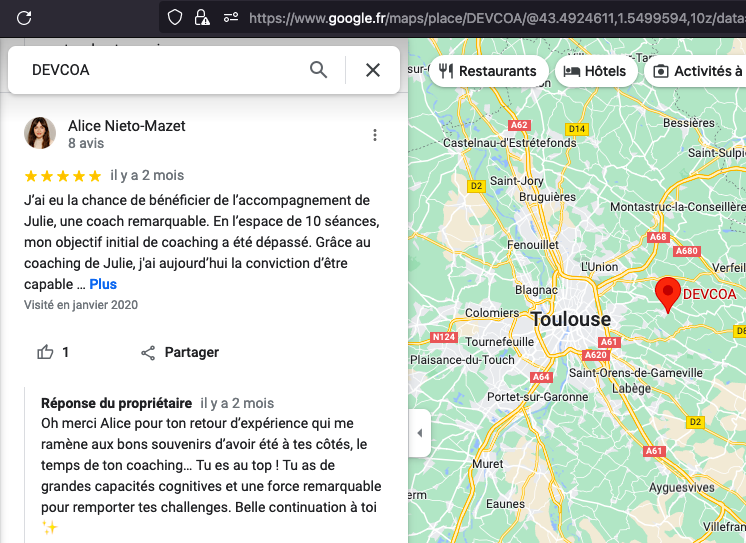Click the Bessières label on the map
The height and width of the screenshot is (543, 746).
(689, 123)
